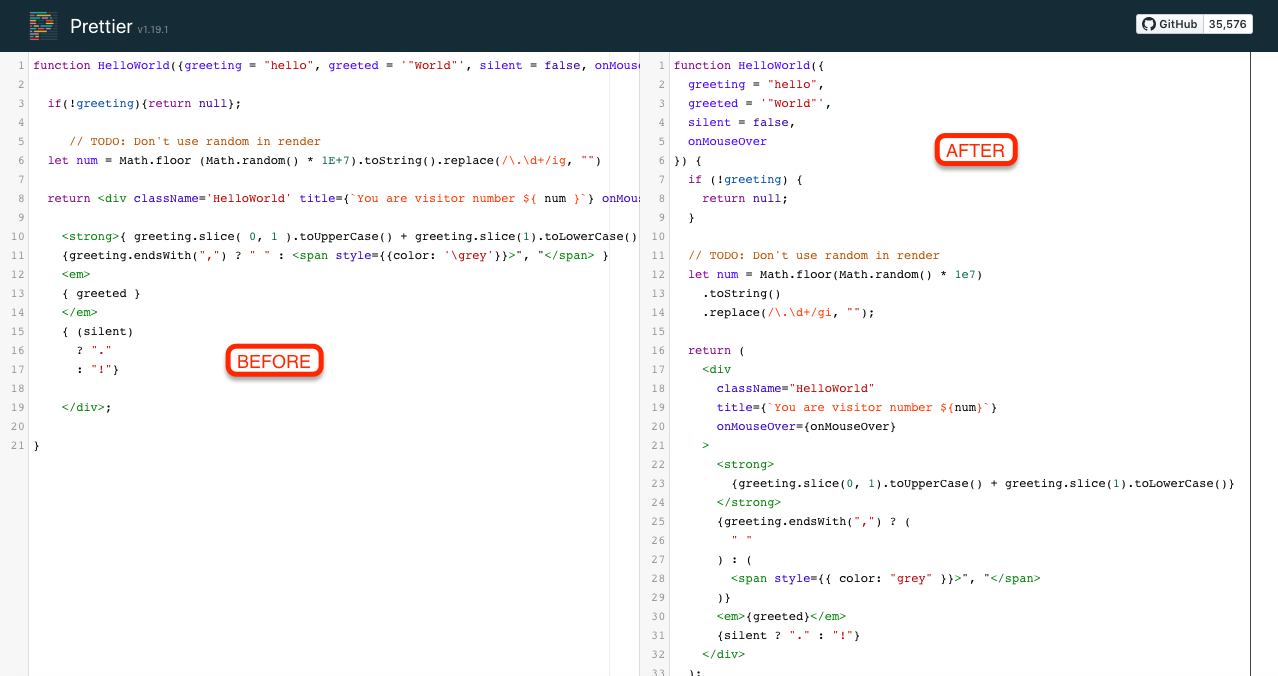Image resolution: width=1278 pixels, height=676 pixels.
Task: Click the GitHub octocat icon
Action: coord(1149,24)
